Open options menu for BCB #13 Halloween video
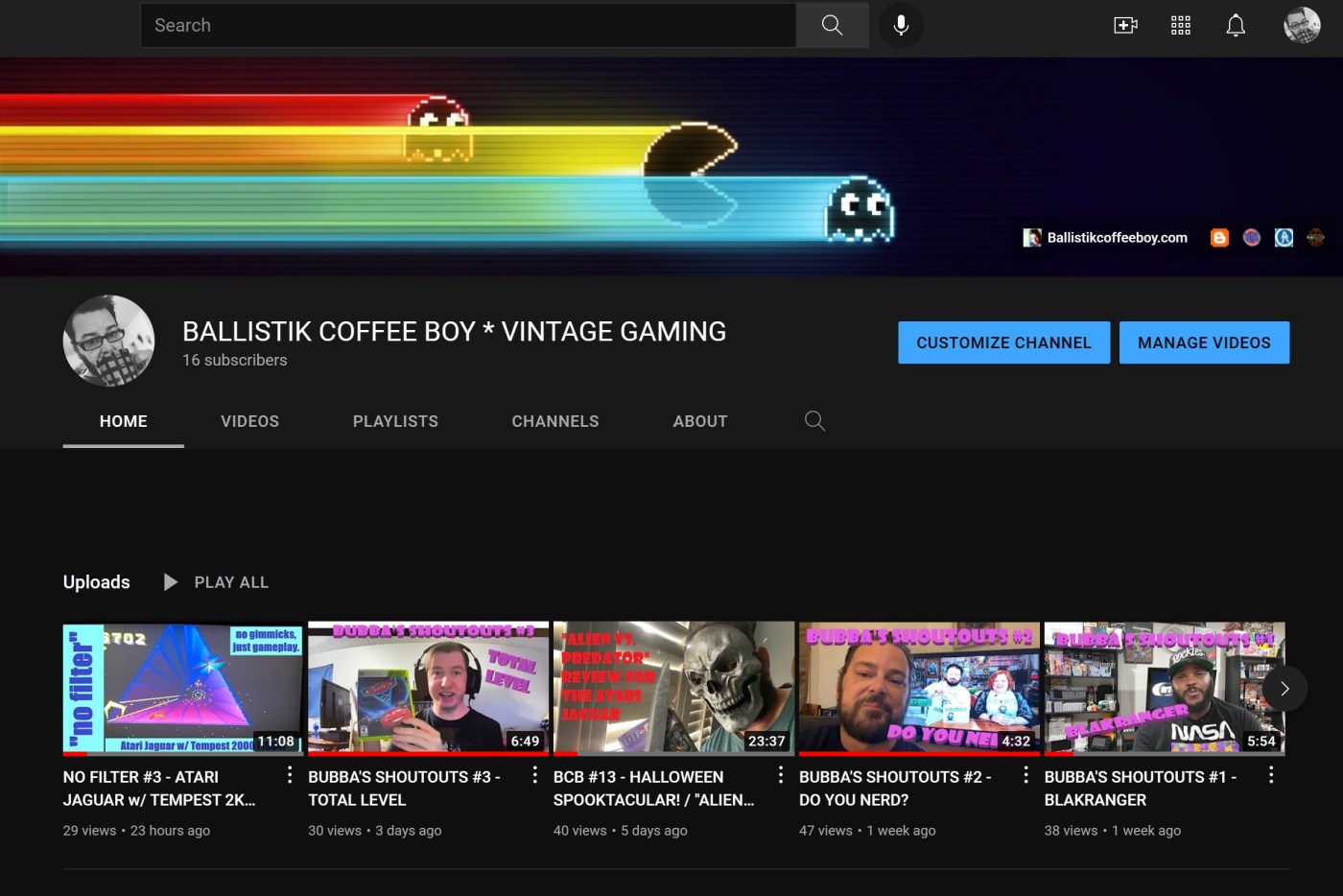1343x896 pixels. pyautogui.click(x=781, y=775)
